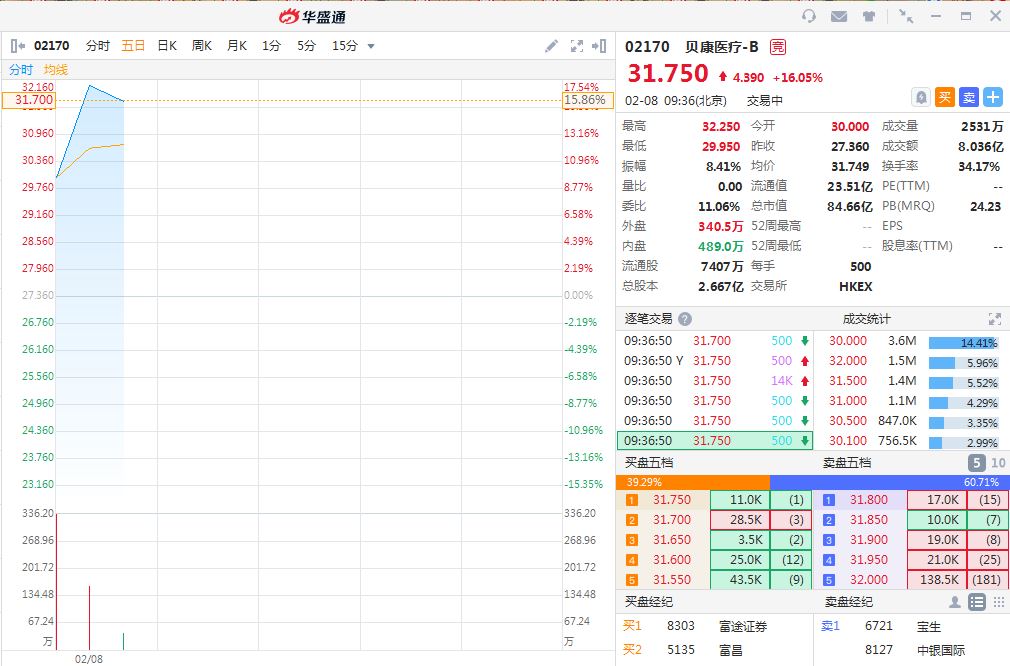Open the skin theme shirt icon
This screenshot has width=1010, height=666.
tap(868, 16)
